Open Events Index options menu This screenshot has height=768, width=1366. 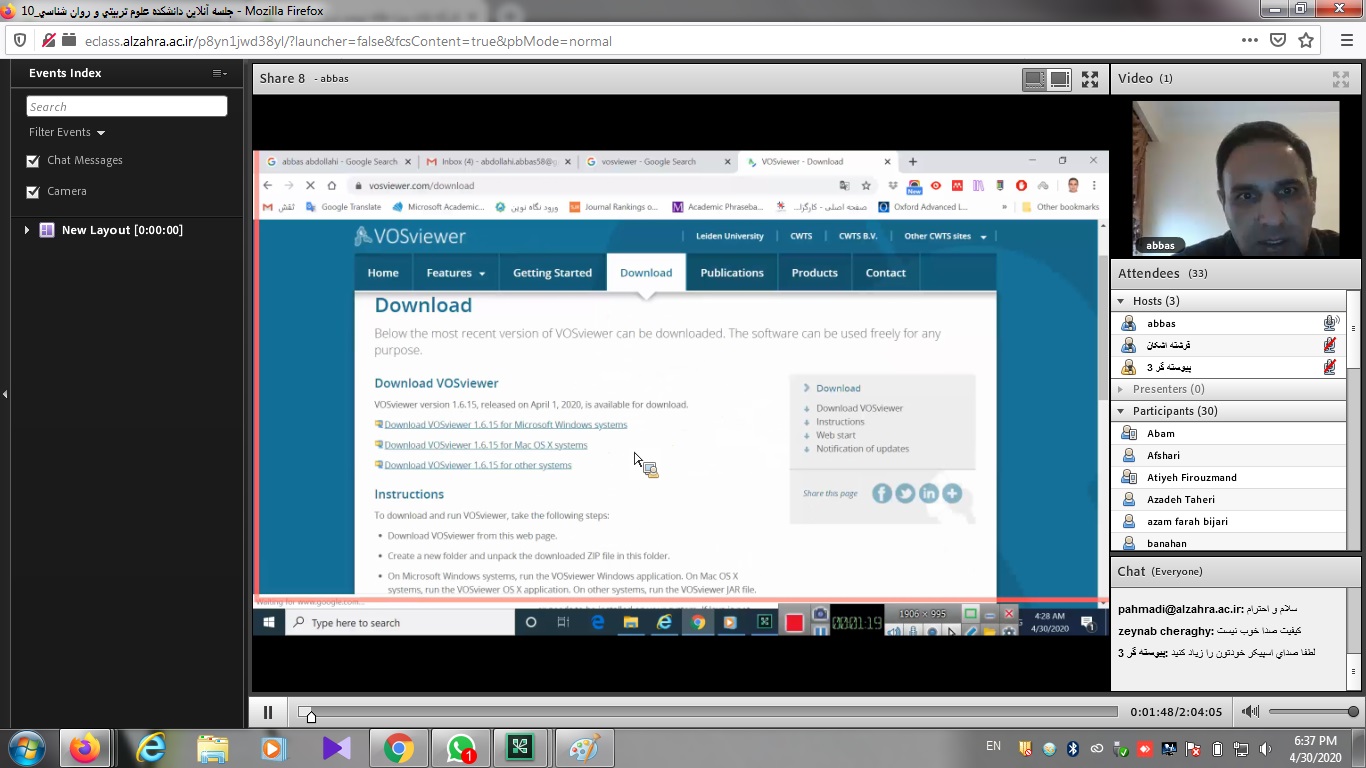click(220, 73)
